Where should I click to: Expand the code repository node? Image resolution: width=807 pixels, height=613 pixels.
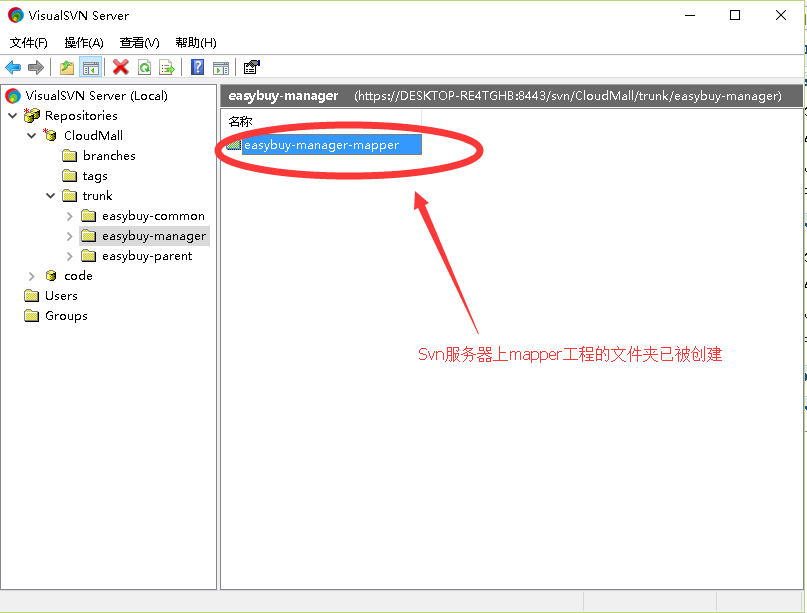31,276
